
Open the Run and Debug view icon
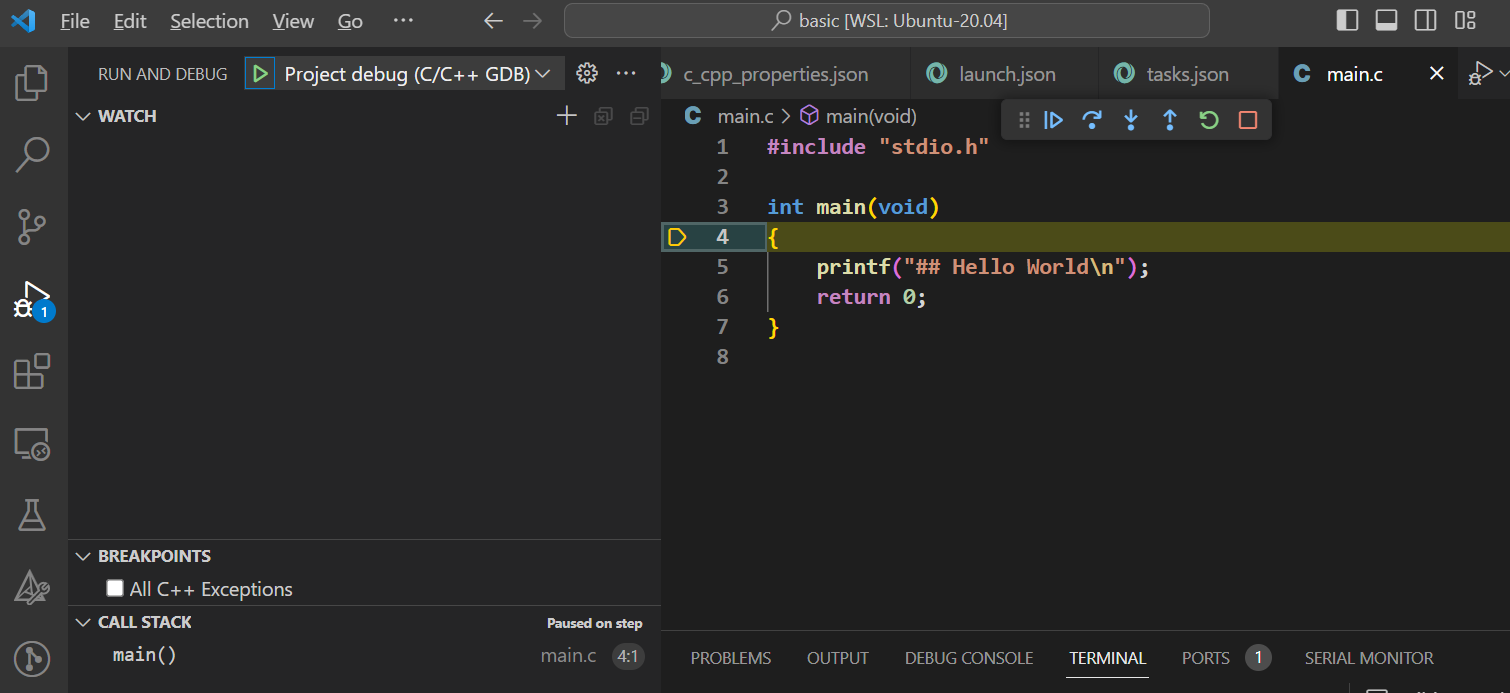[x=33, y=299]
